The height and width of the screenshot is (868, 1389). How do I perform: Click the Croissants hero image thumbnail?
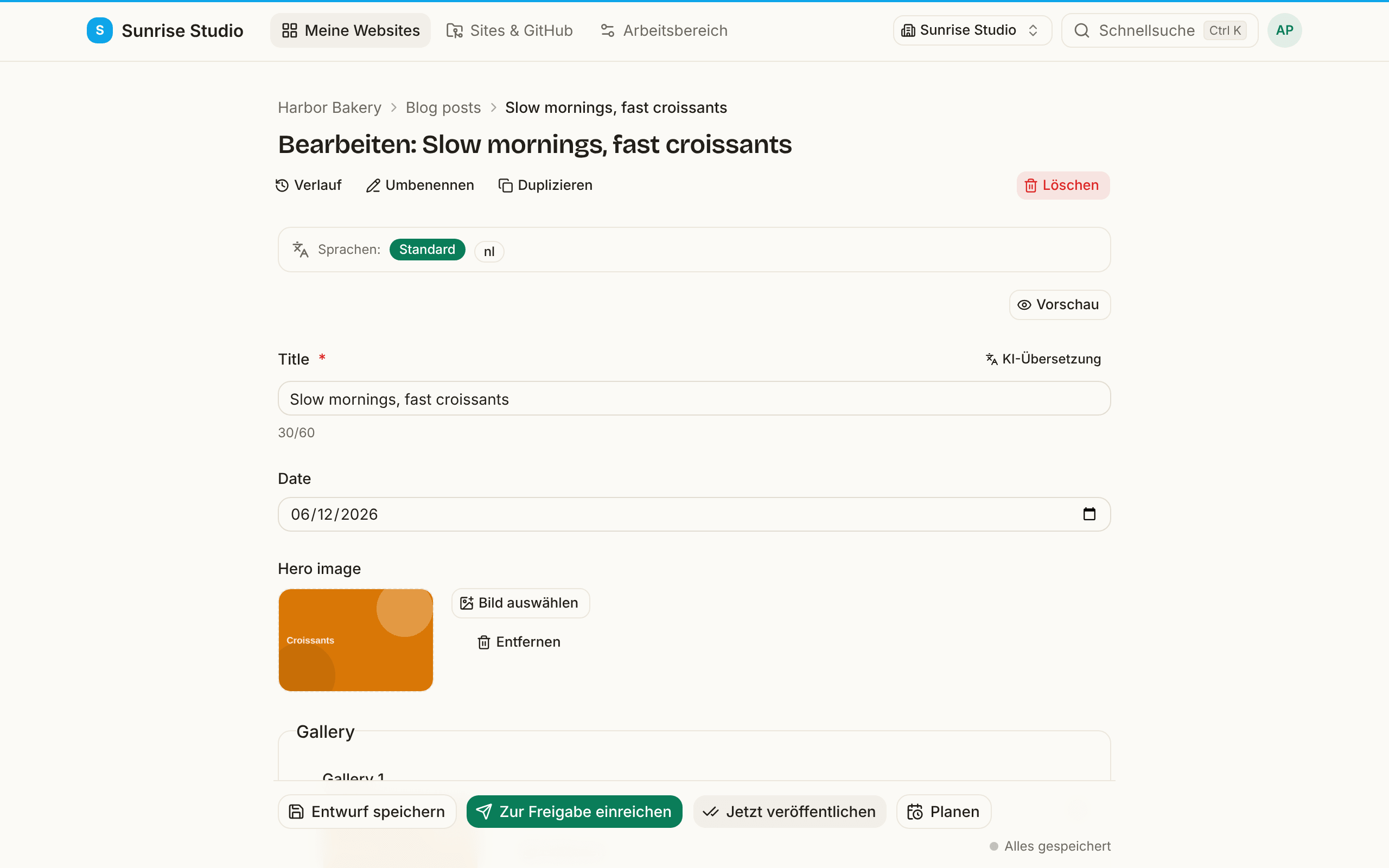[x=355, y=640]
